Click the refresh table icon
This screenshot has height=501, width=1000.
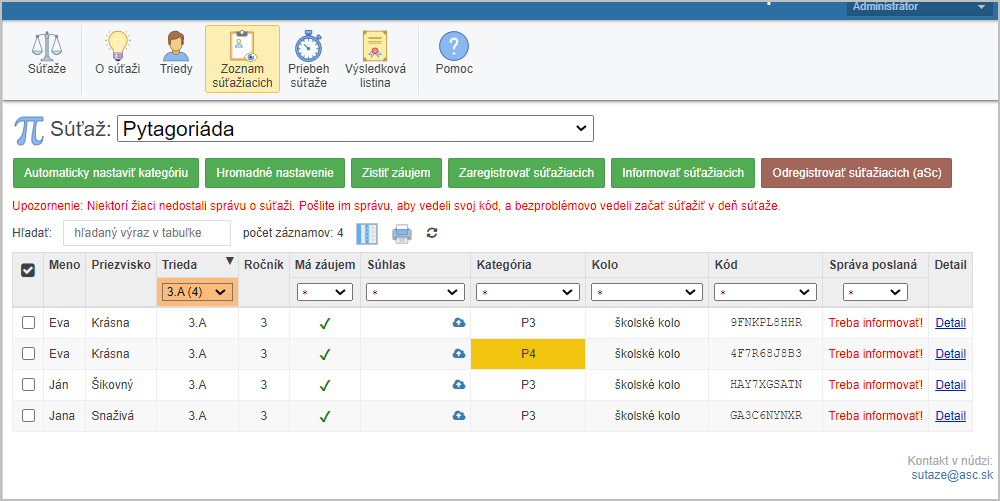point(432,233)
